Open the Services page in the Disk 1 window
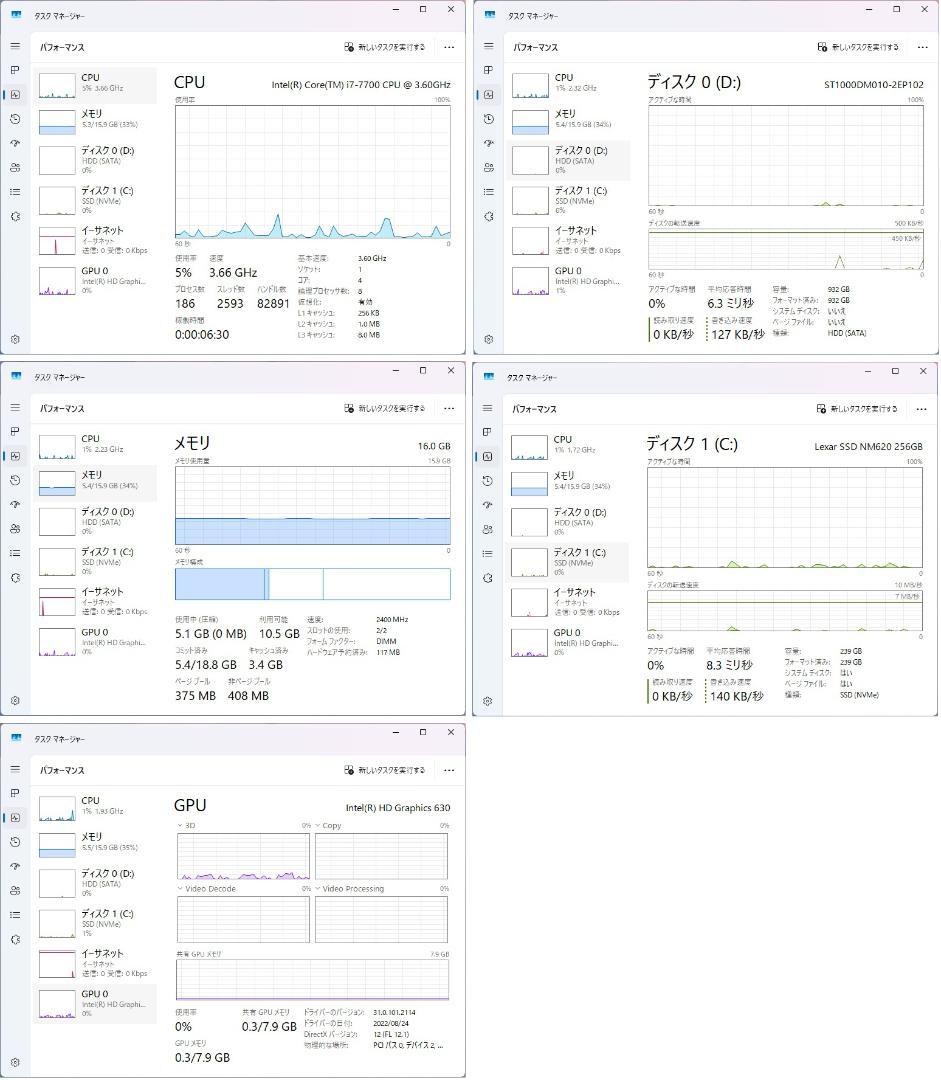The image size is (941, 1080). pos(487,577)
